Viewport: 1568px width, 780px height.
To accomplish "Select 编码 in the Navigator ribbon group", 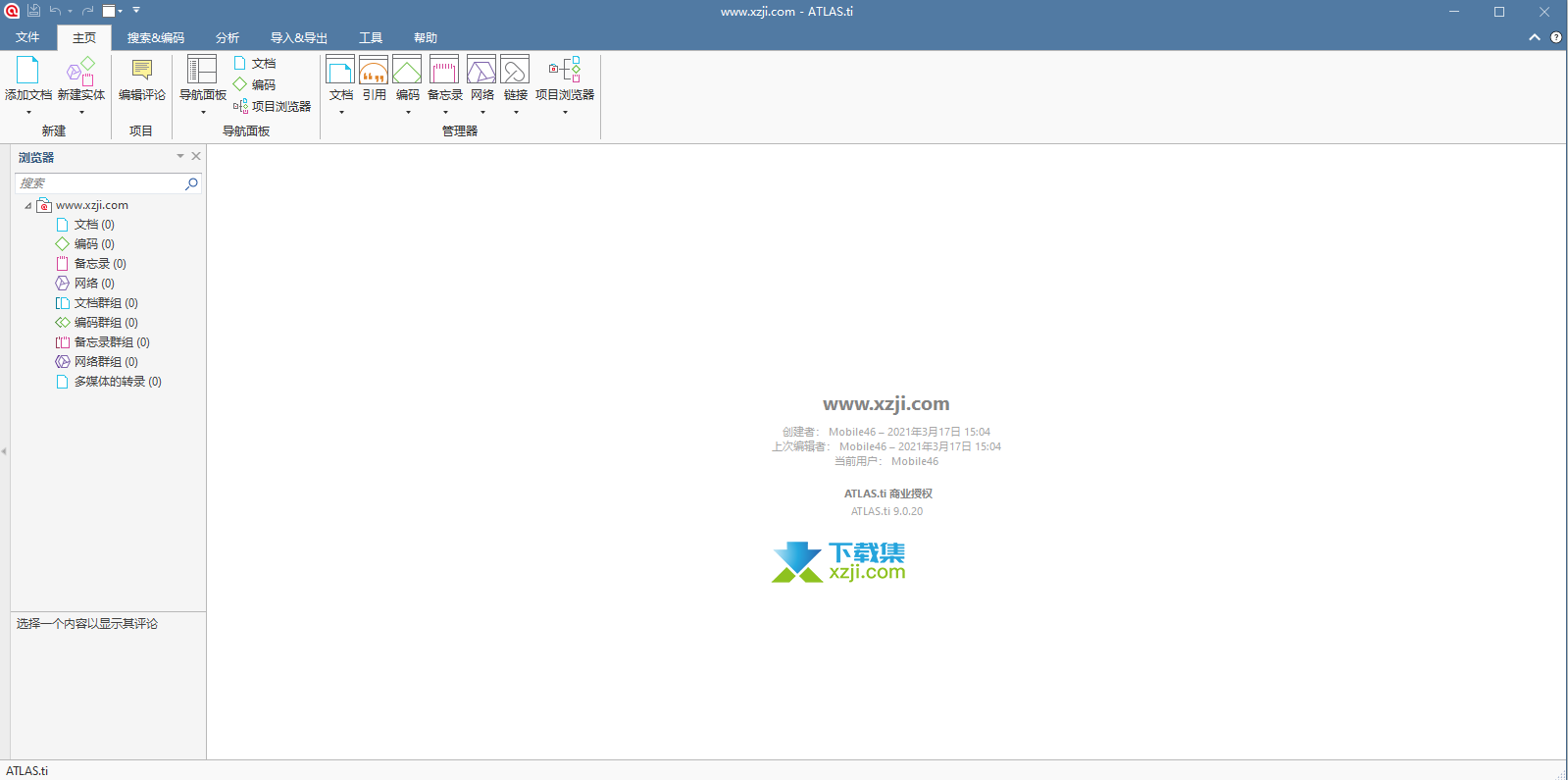I will pos(255,84).
